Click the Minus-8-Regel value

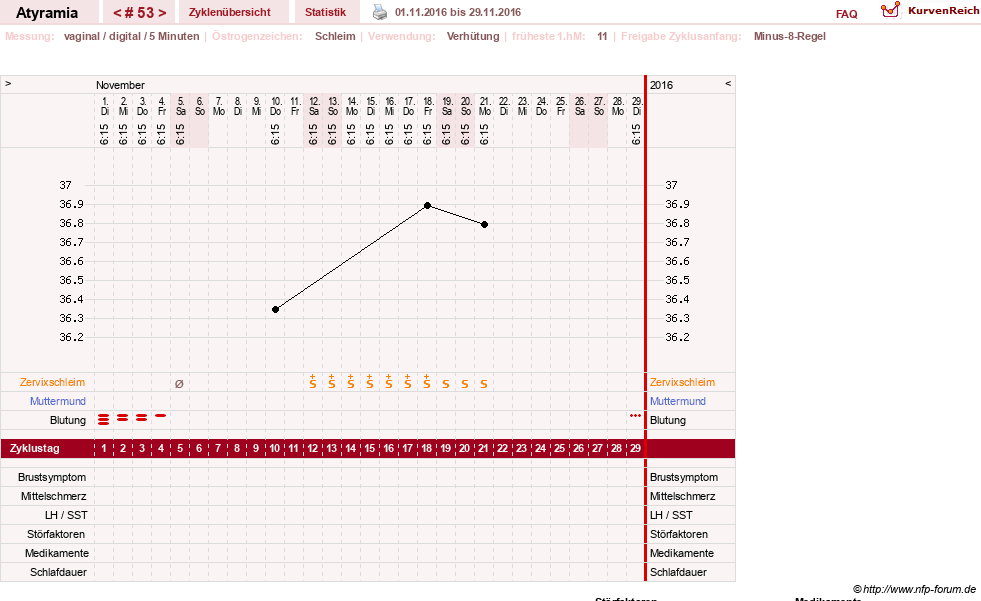pos(790,36)
